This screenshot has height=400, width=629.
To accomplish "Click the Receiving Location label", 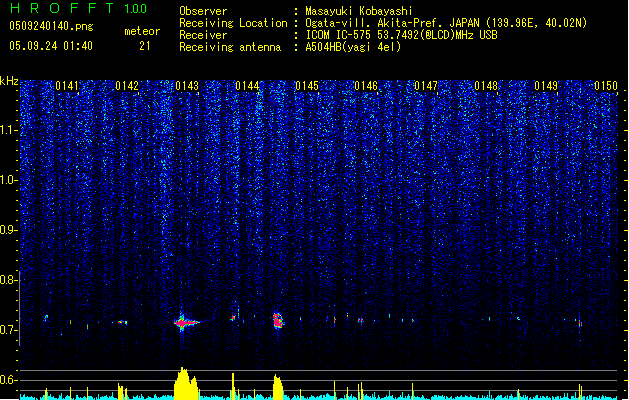I will 233,23.
